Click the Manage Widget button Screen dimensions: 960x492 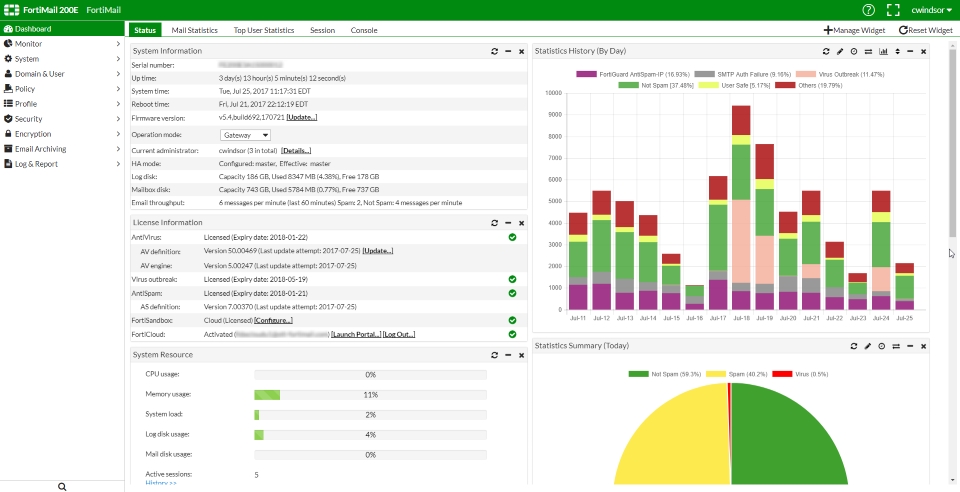pyautogui.click(x=853, y=31)
